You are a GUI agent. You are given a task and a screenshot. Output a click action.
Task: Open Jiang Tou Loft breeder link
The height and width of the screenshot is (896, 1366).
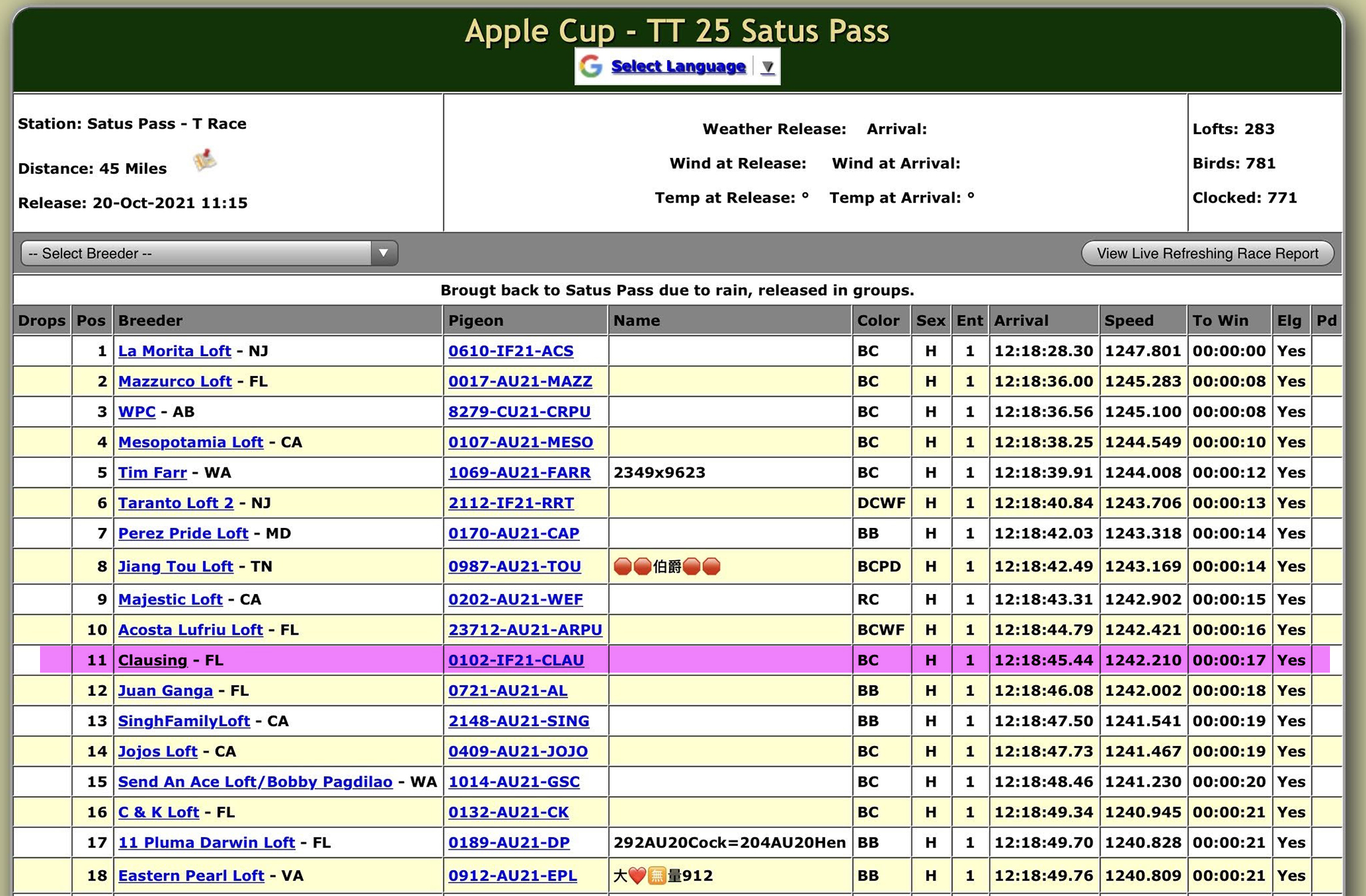(175, 567)
